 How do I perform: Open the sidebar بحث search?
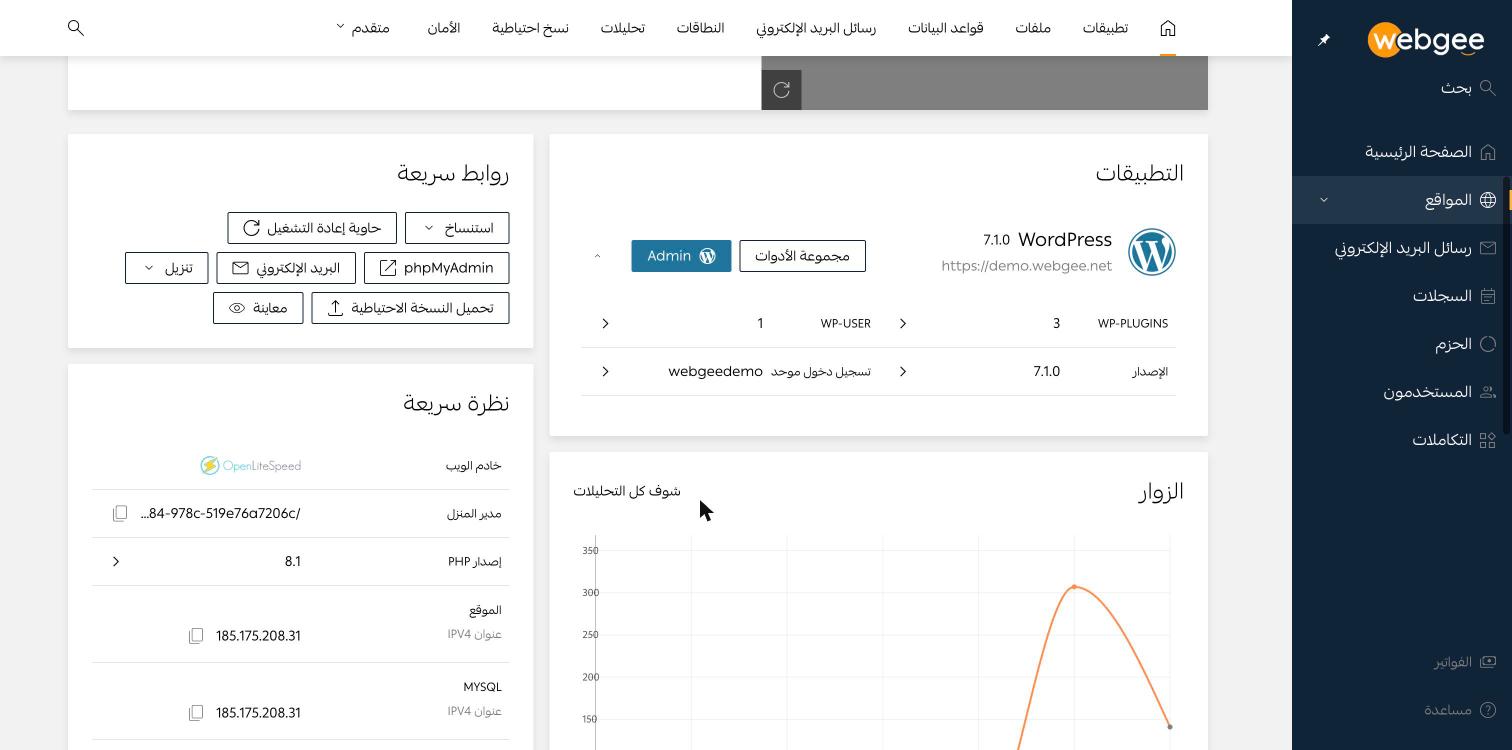point(1467,88)
